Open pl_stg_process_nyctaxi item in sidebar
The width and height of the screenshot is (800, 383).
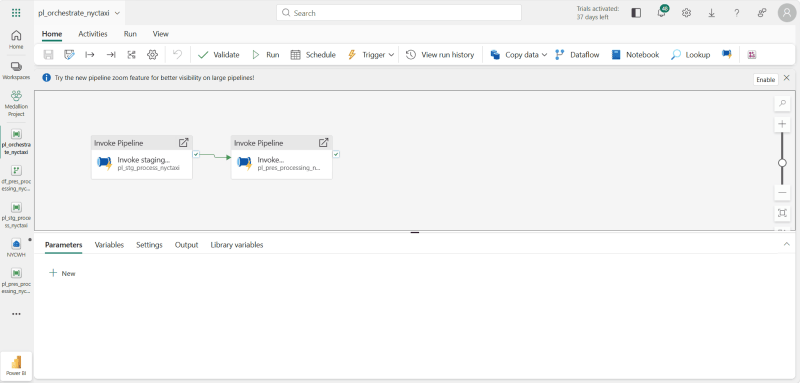[x=16, y=215]
